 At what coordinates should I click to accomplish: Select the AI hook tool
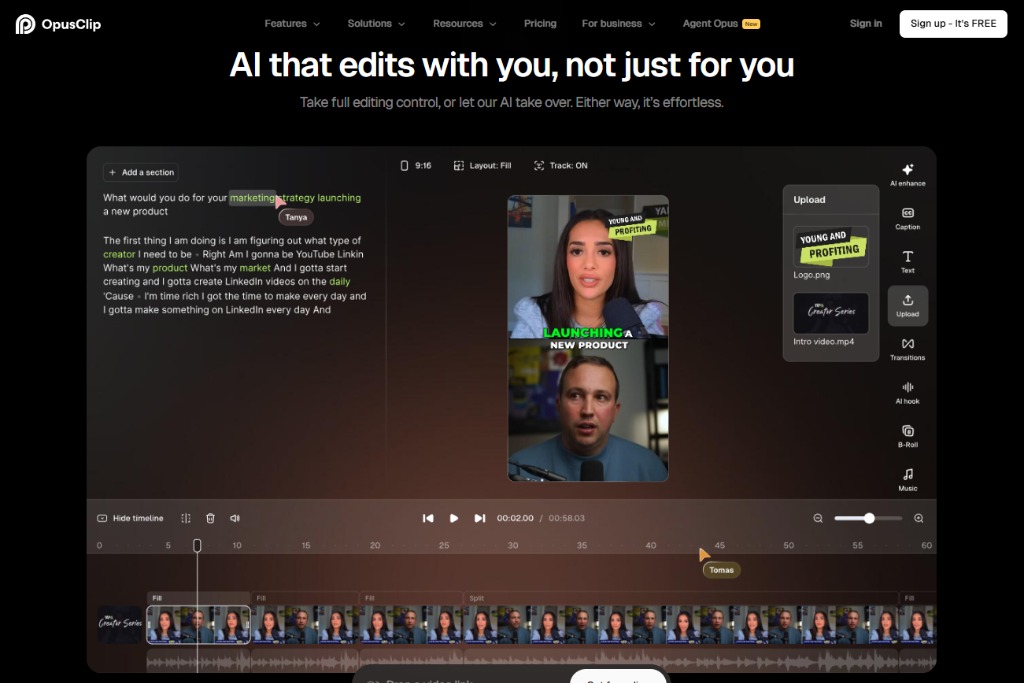(907, 392)
